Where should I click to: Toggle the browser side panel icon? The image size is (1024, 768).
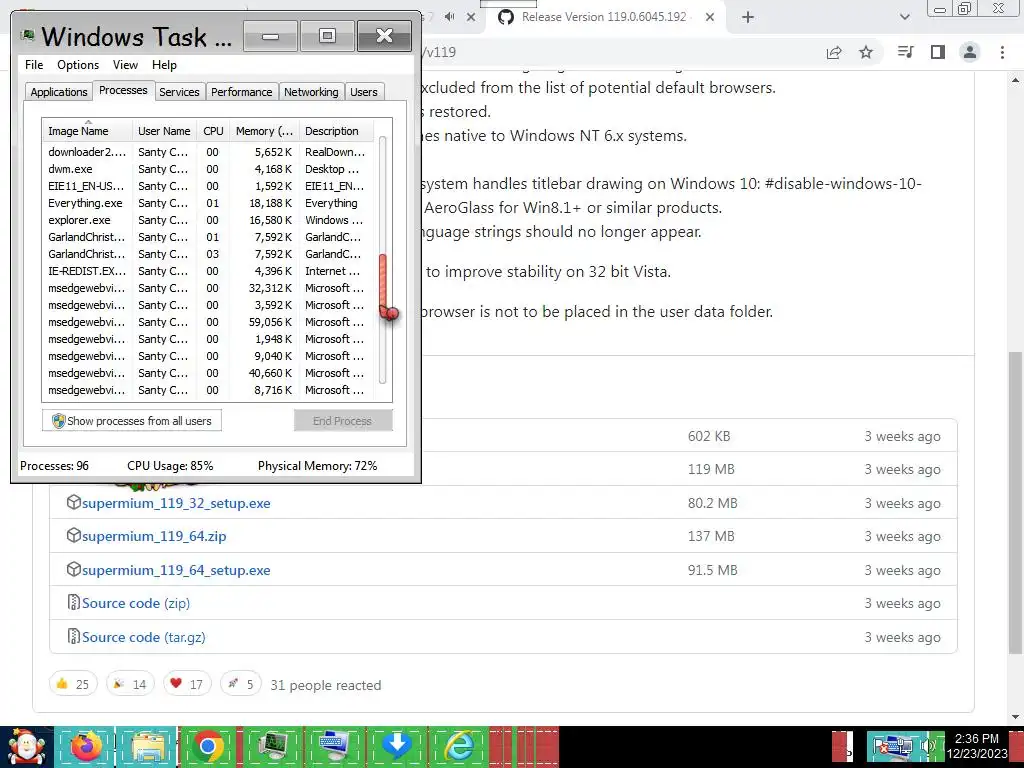point(938,52)
